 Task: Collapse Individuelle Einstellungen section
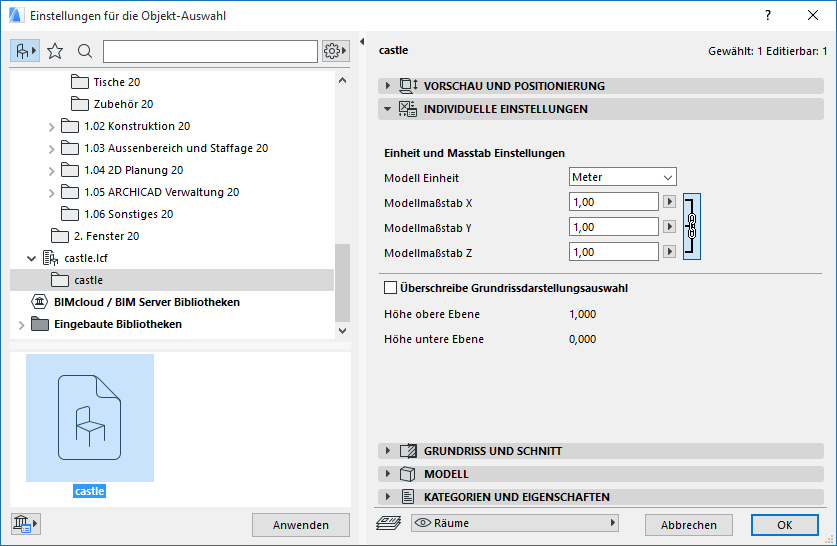click(388, 109)
